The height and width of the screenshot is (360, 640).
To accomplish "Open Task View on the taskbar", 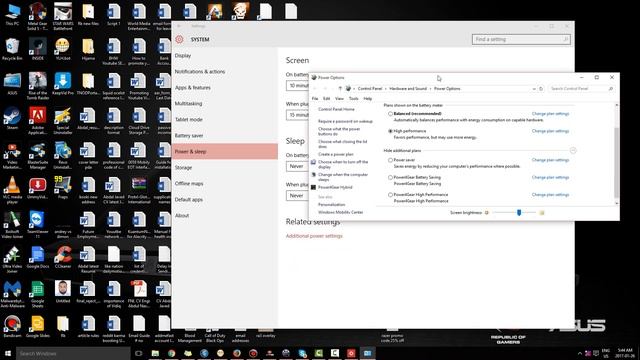I will [x=138, y=353].
